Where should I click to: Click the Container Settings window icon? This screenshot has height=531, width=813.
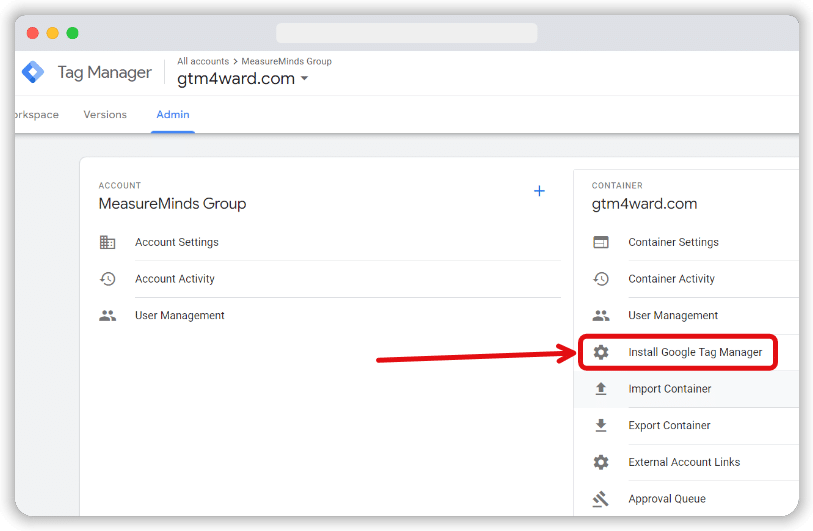point(601,242)
